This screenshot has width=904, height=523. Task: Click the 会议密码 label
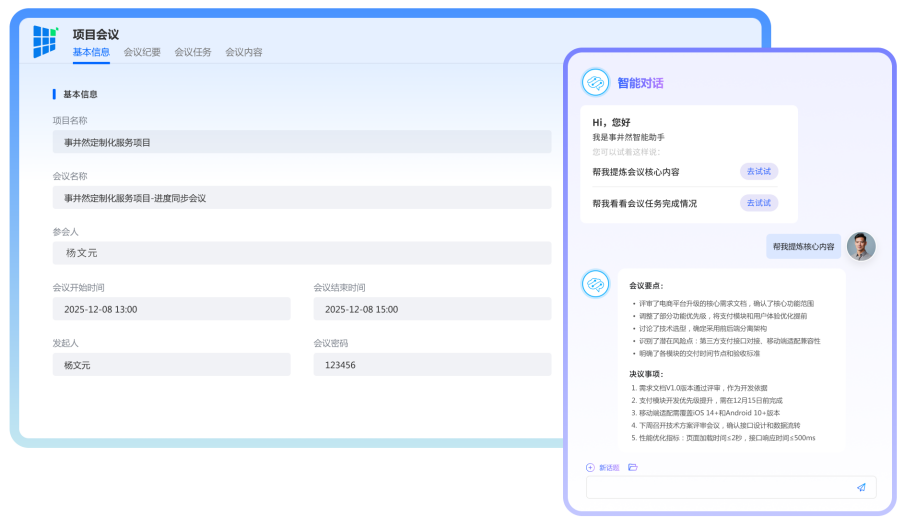[x=330, y=343]
